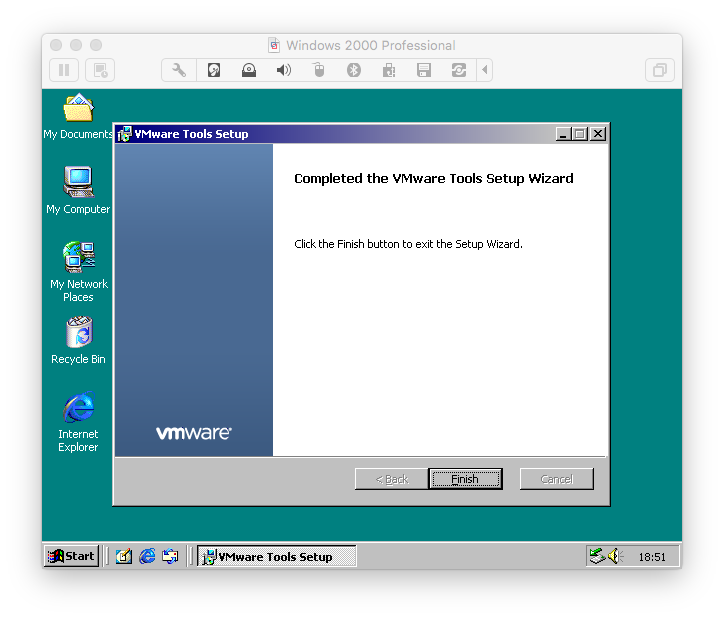Click the disabled Back button
The height and width of the screenshot is (619, 724).
392,479
